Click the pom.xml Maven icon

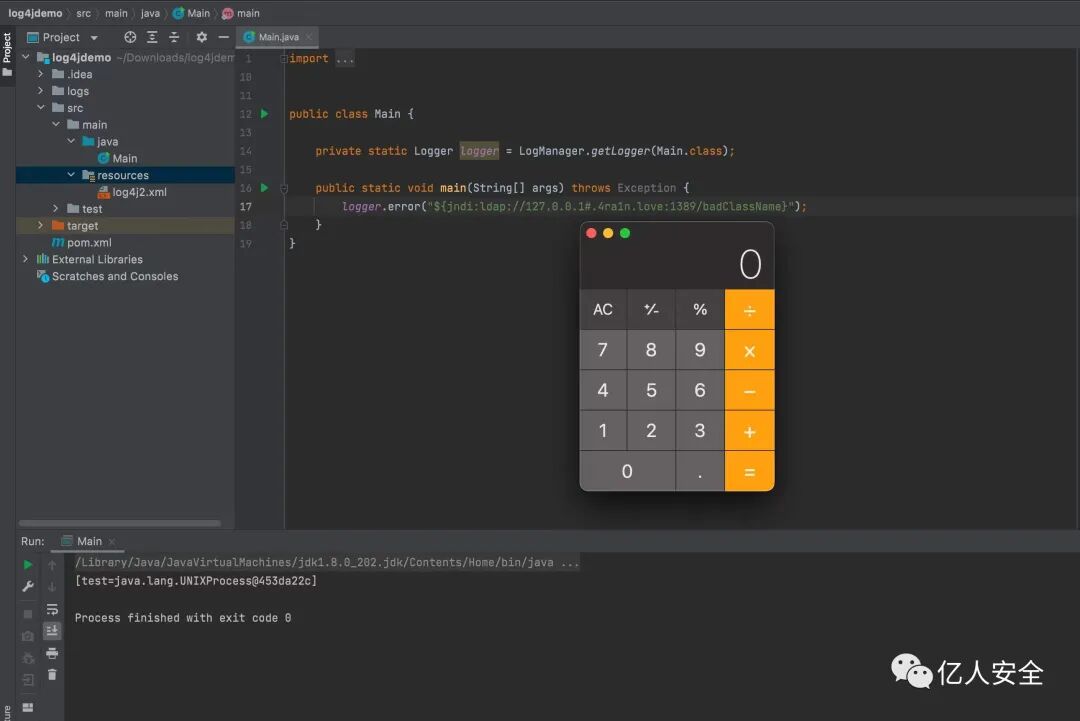click(x=58, y=242)
